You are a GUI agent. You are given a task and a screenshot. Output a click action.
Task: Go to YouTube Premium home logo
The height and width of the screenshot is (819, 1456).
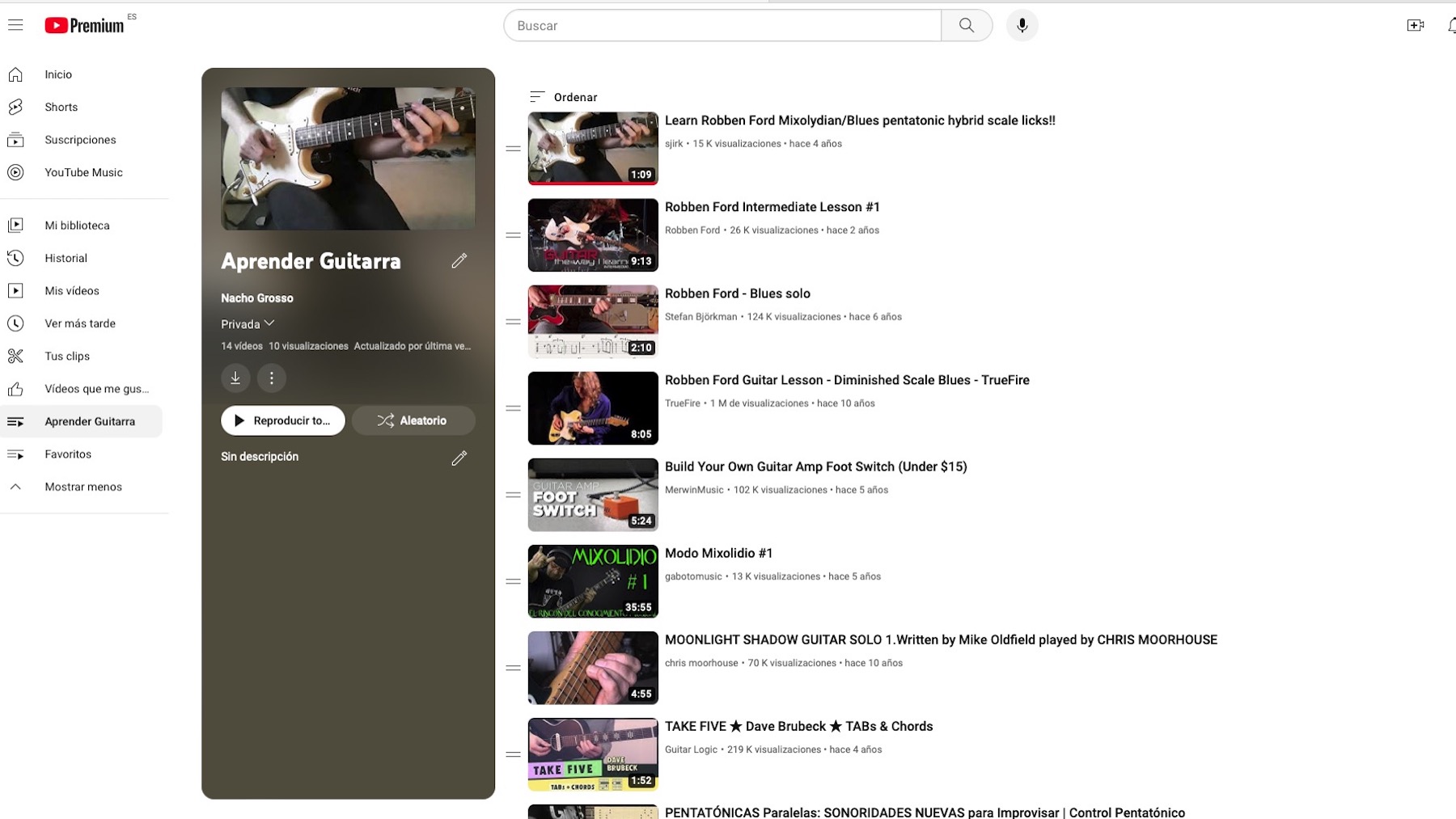[x=84, y=26]
